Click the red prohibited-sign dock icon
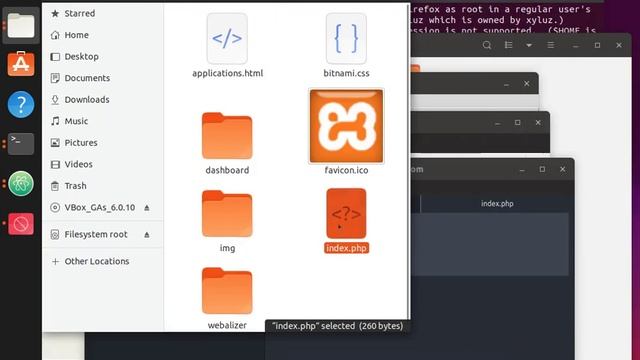 pyautogui.click(x=21, y=224)
